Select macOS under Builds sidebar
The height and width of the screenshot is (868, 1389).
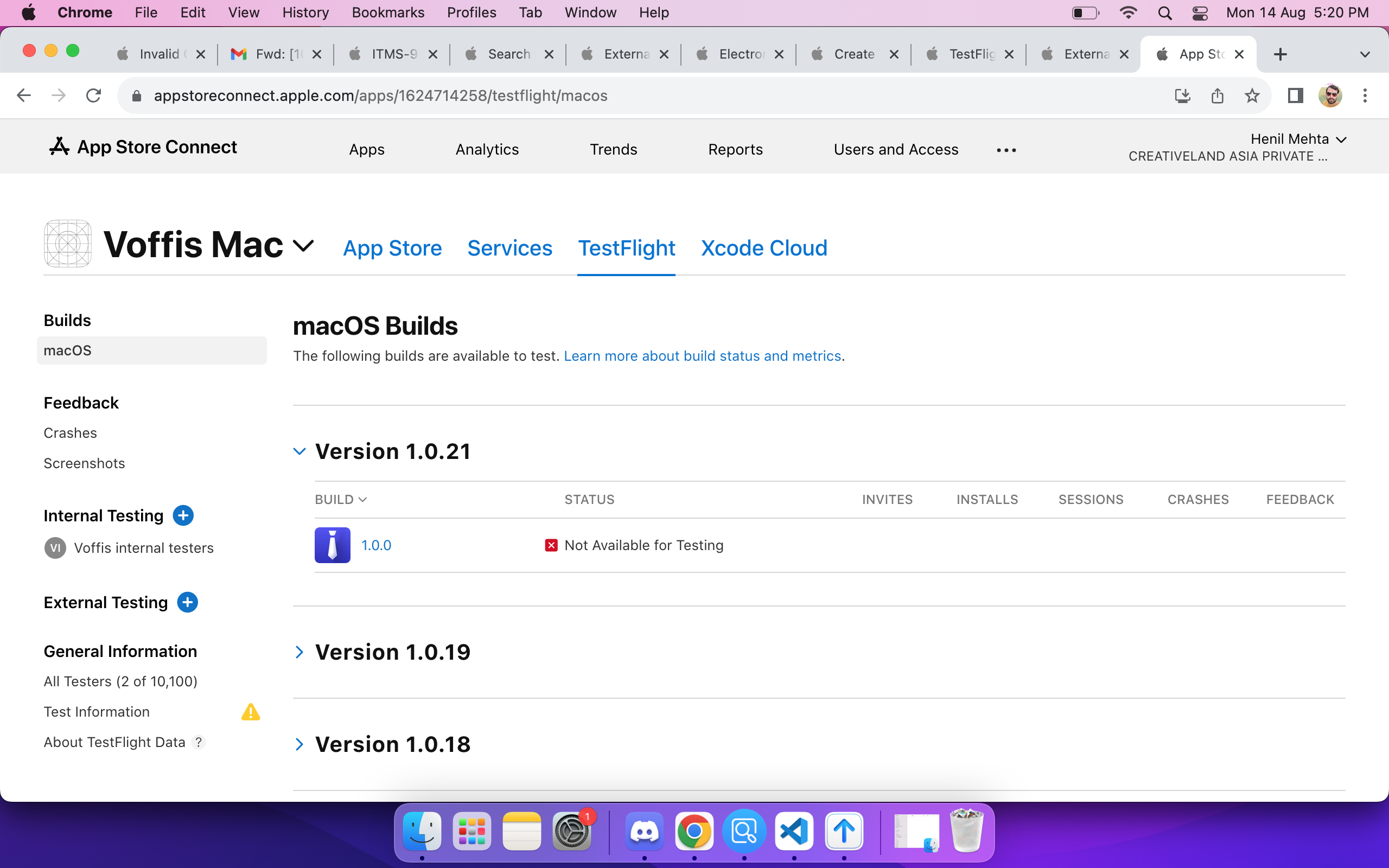pyautogui.click(x=151, y=350)
